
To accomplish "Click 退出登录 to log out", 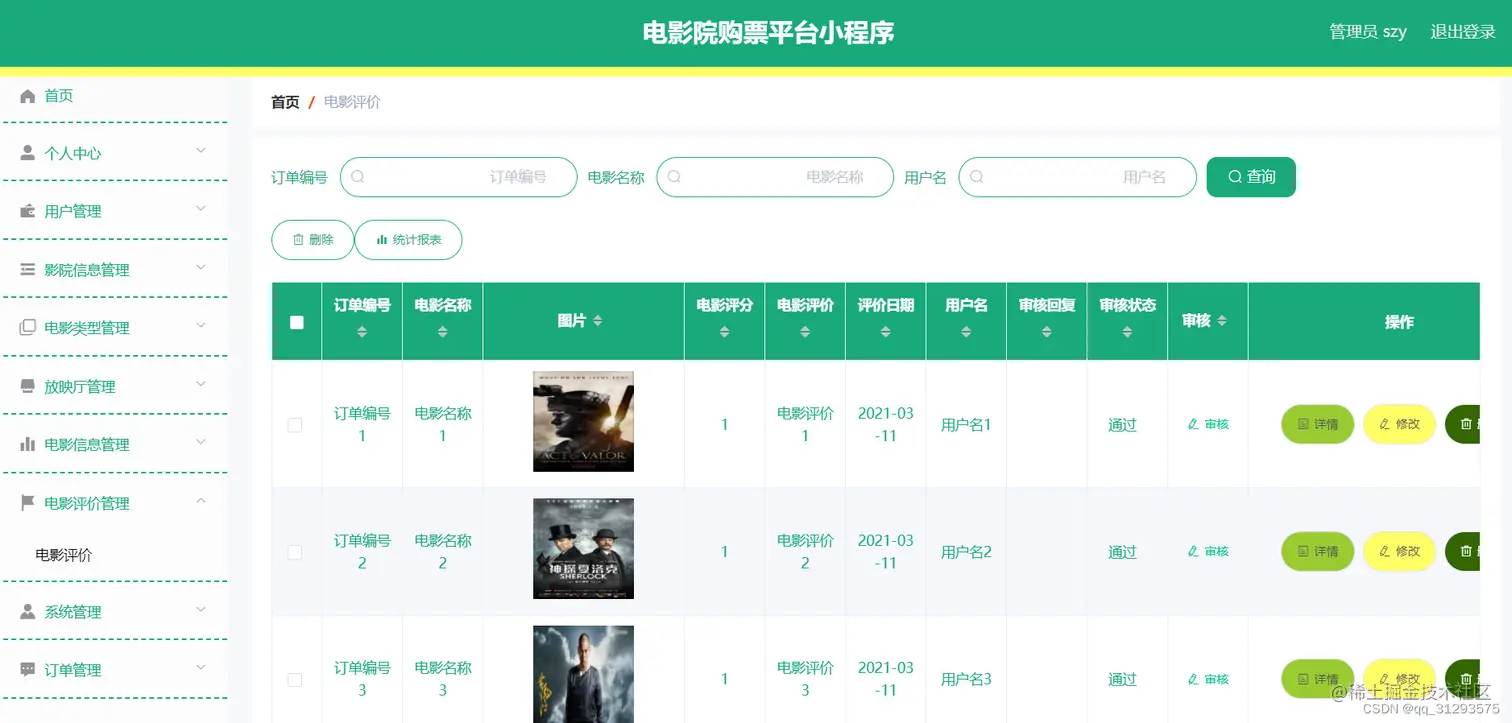I will tap(1462, 32).
